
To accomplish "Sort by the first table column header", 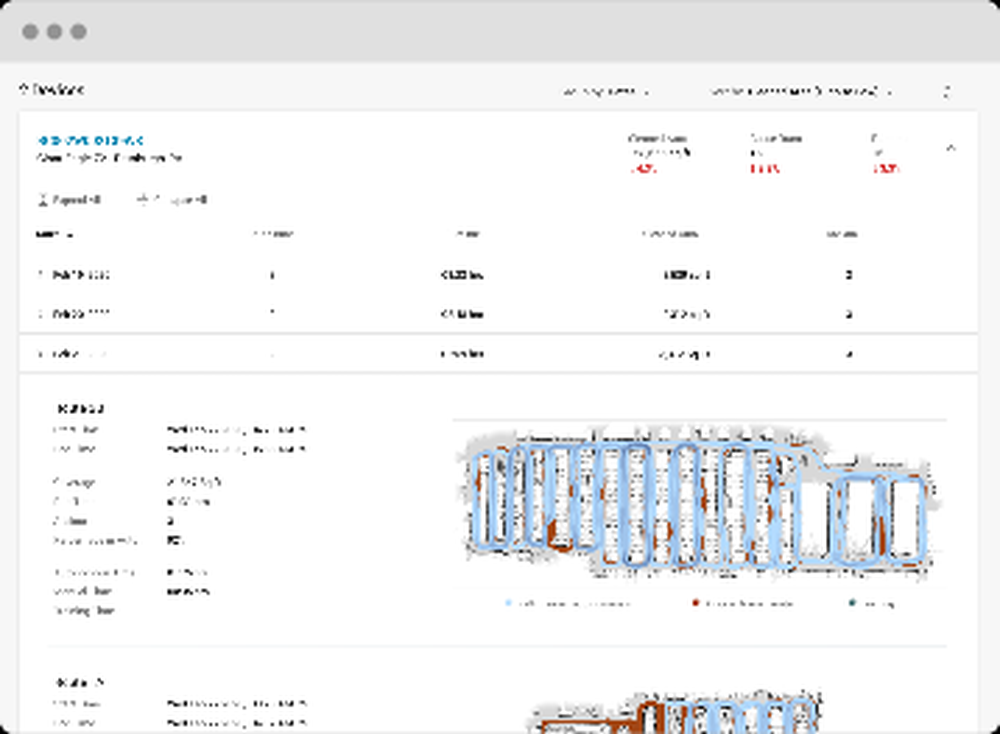I will click(x=54, y=234).
